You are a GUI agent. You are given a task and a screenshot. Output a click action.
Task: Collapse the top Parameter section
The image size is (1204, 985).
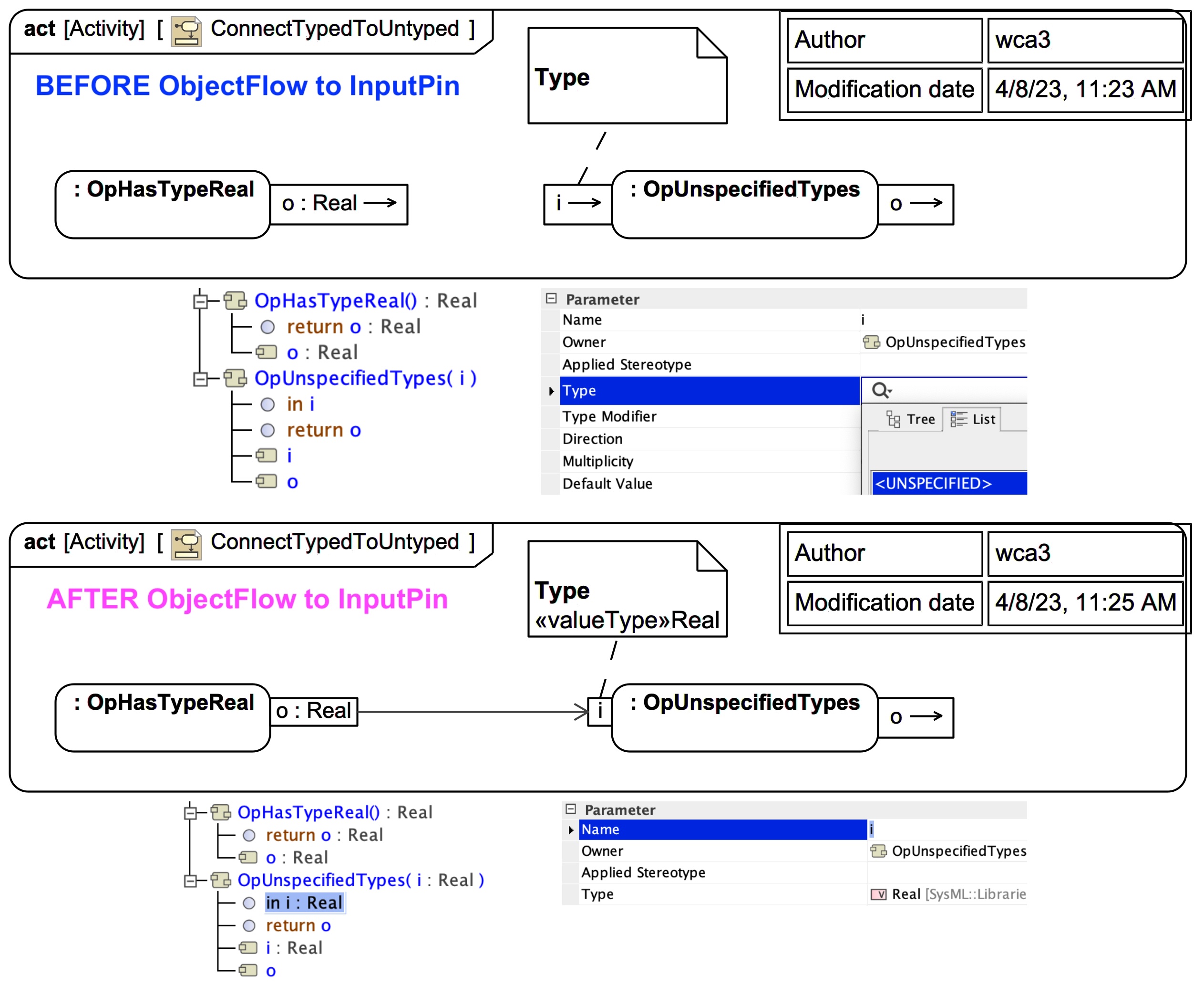pos(551,299)
